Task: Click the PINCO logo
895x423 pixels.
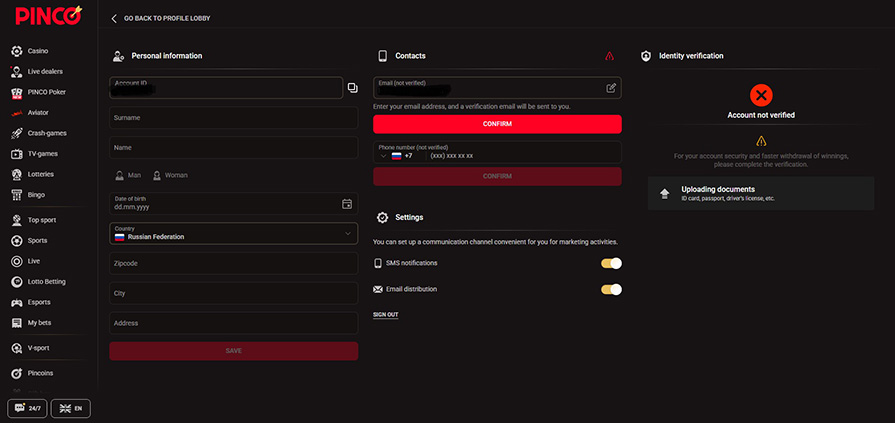Action: pyautogui.click(x=49, y=15)
